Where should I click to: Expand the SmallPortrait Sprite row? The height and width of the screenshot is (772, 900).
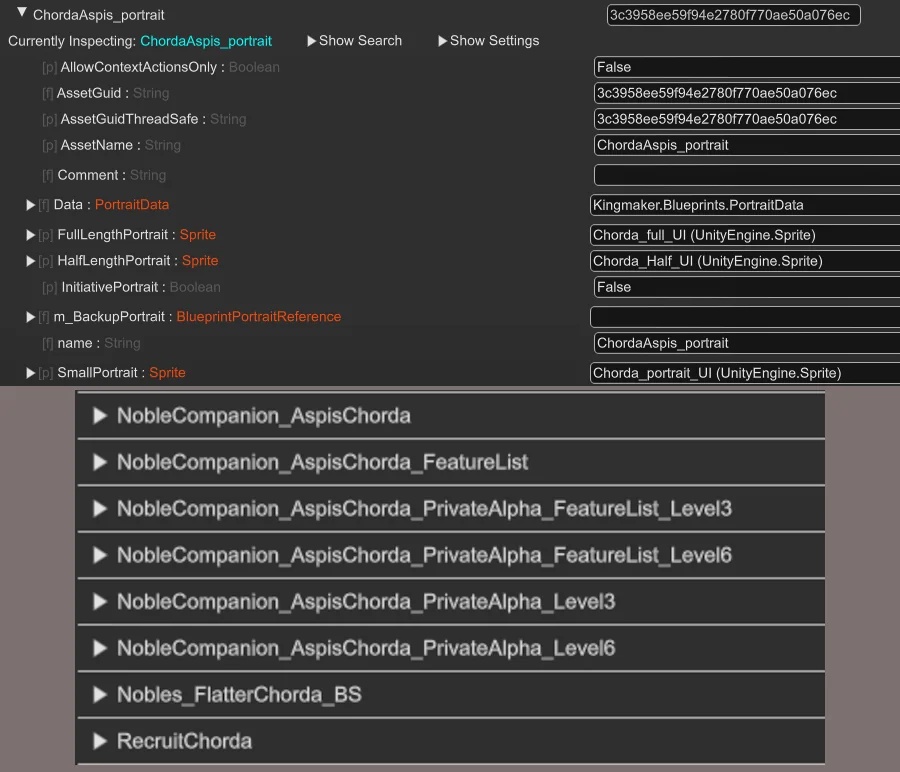[x=30, y=373]
